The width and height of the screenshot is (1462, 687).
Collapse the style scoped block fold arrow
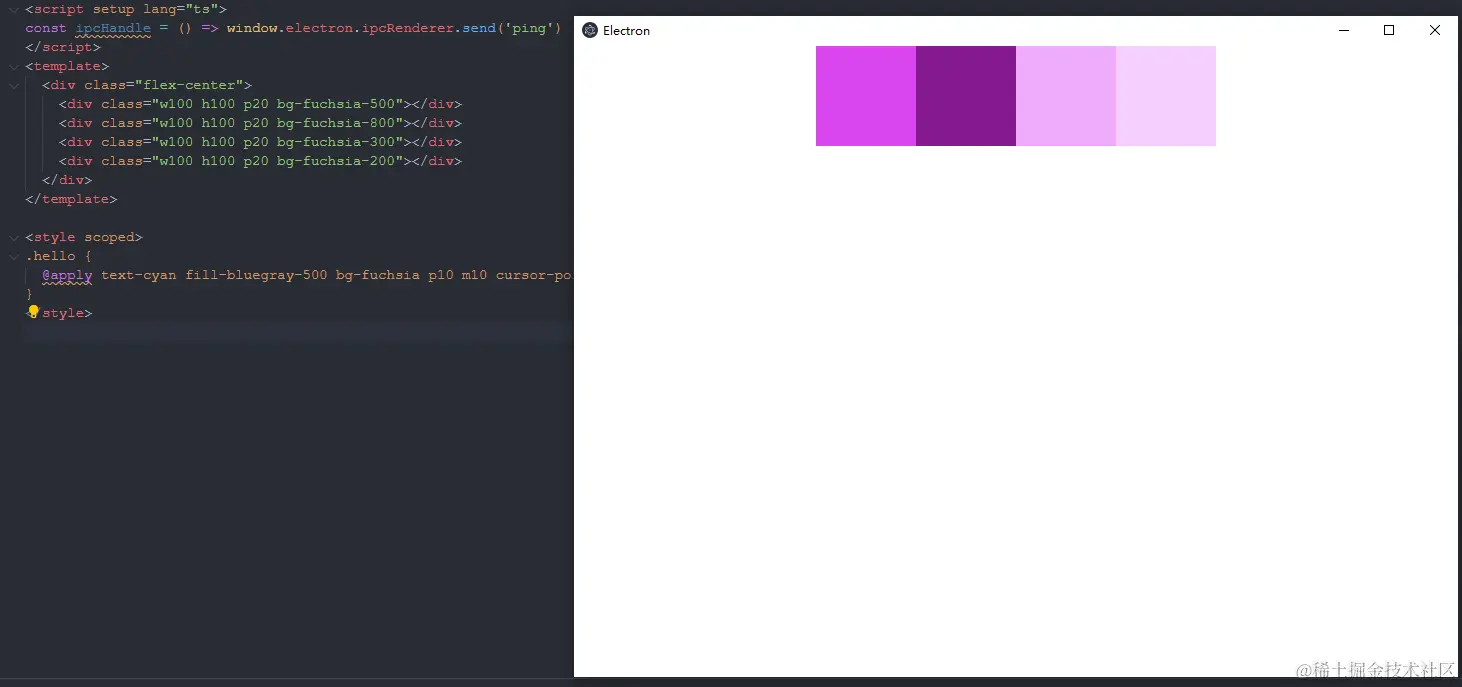point(14,237)
